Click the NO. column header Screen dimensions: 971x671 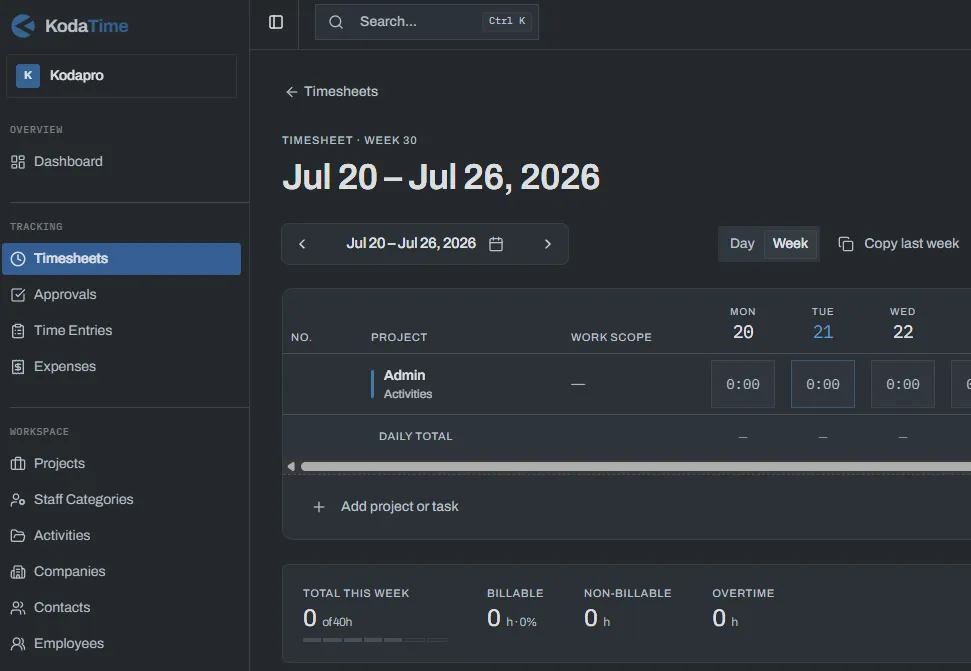301,337
